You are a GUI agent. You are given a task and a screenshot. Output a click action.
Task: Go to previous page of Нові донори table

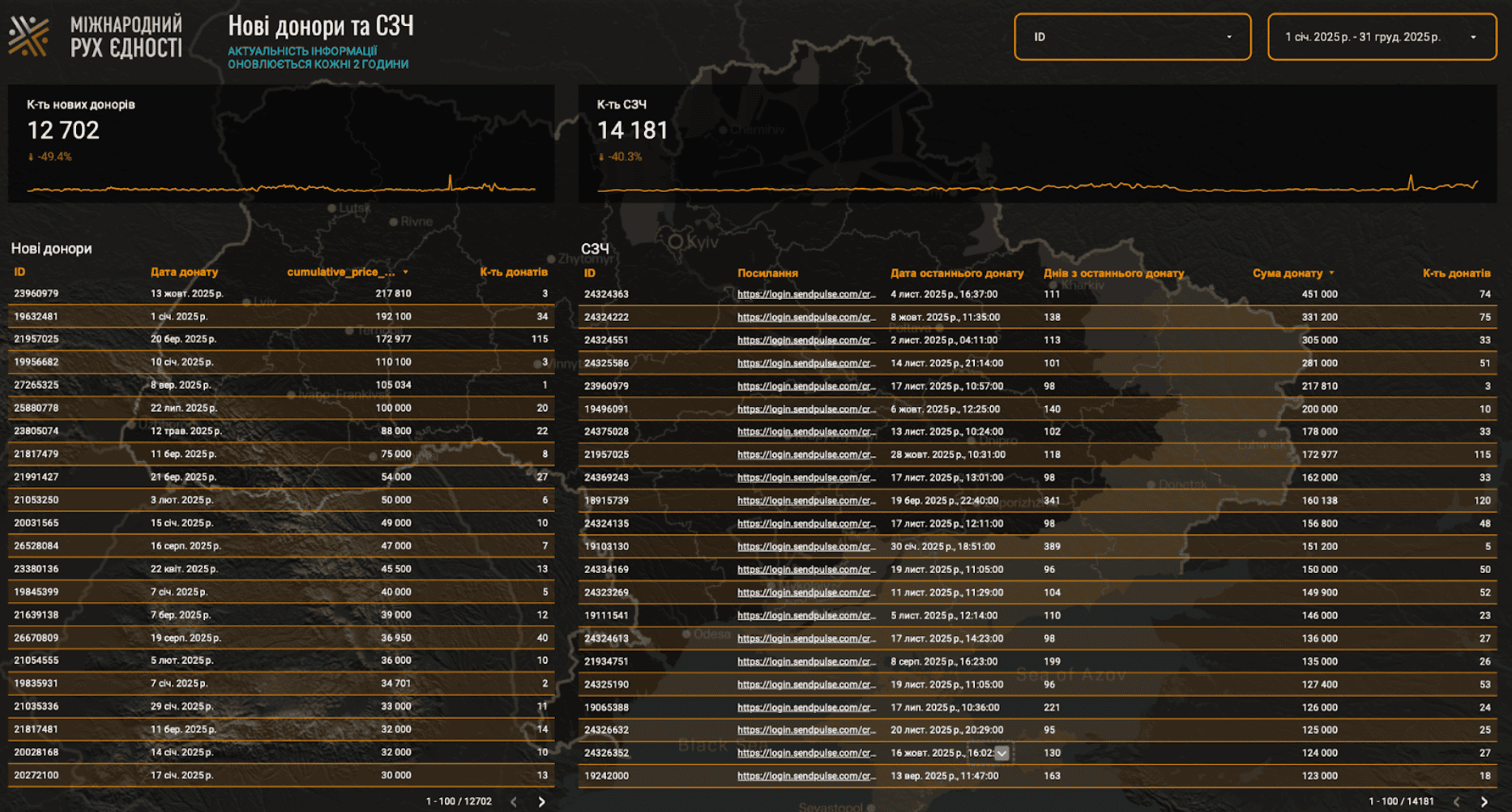coord(514,801)
